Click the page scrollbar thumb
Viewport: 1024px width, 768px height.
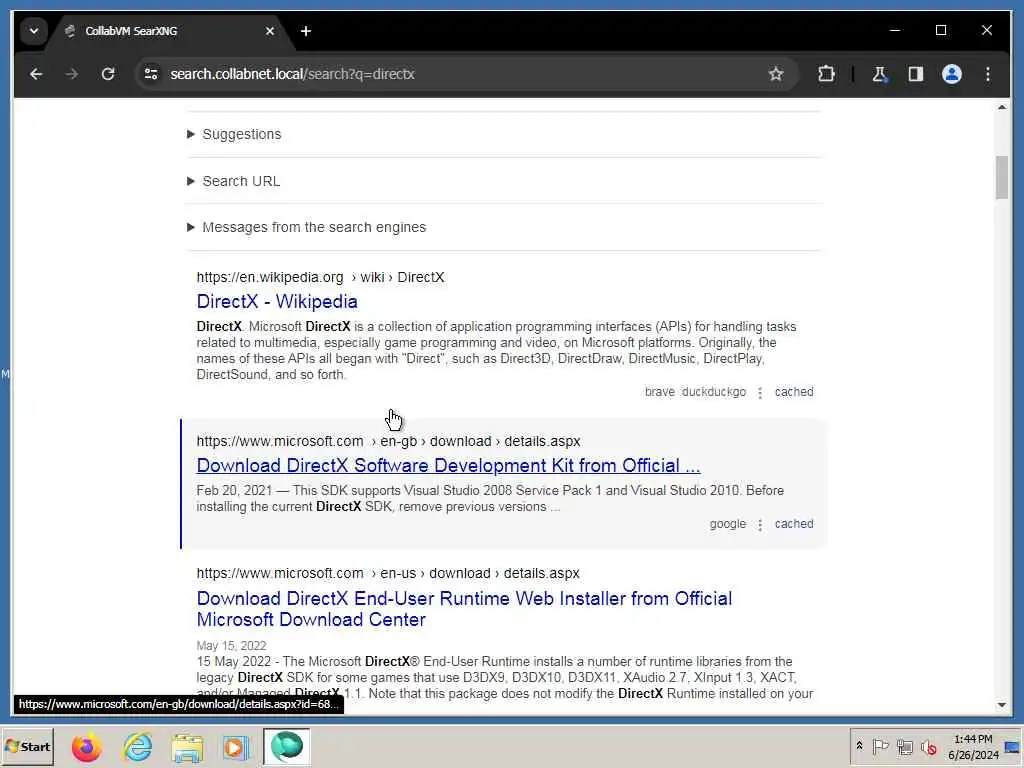click(x=1002, y=177)
